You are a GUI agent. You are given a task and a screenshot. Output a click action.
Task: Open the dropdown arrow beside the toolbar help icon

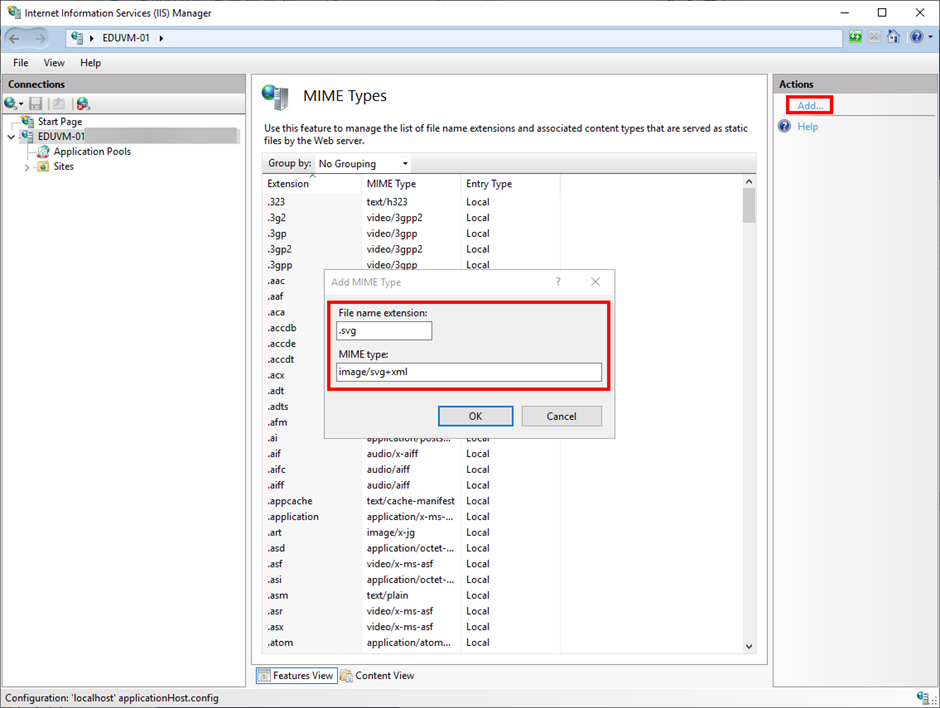pyautogui.click(x=930, y=37)
